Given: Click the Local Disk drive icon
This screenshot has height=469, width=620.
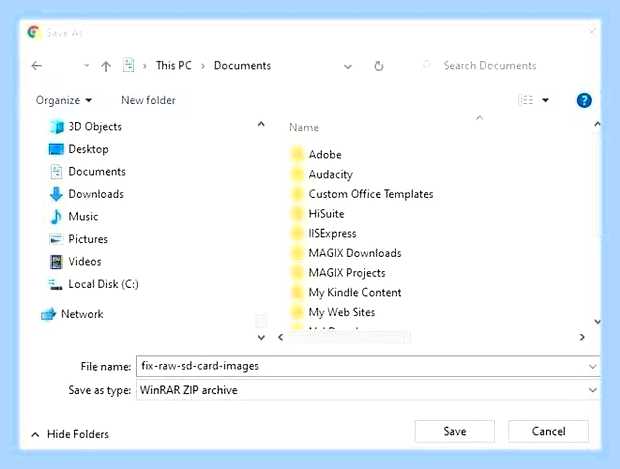Looking at the screenshot, I should coord(55,285).
